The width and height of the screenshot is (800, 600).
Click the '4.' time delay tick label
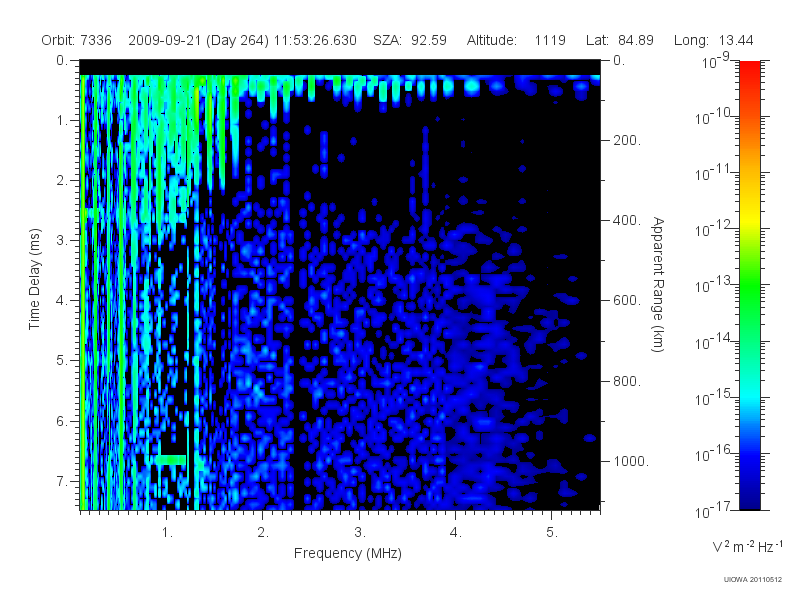62,301
